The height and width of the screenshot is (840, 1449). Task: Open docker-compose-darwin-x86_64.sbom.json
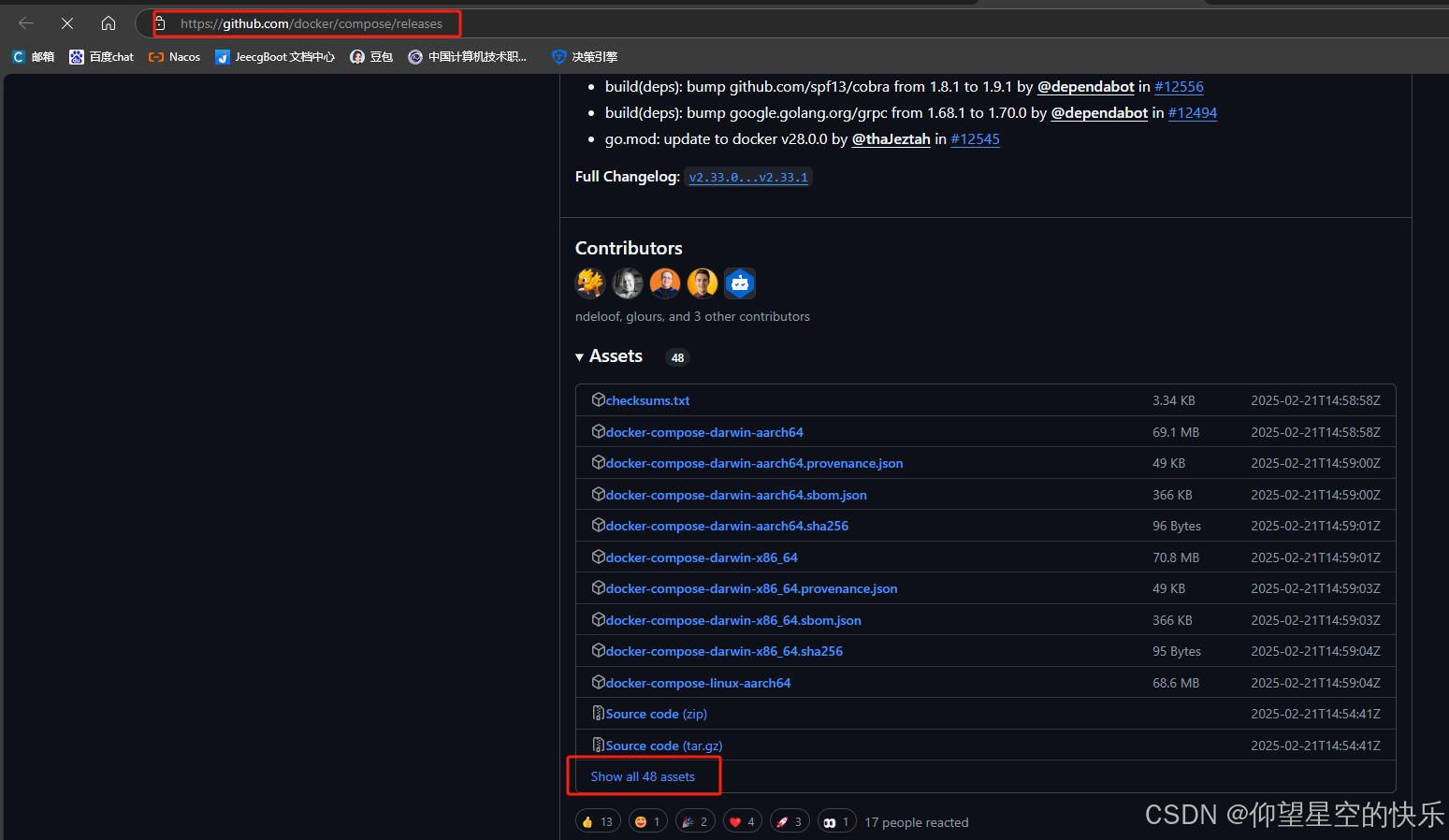click(x=733, y=620)
